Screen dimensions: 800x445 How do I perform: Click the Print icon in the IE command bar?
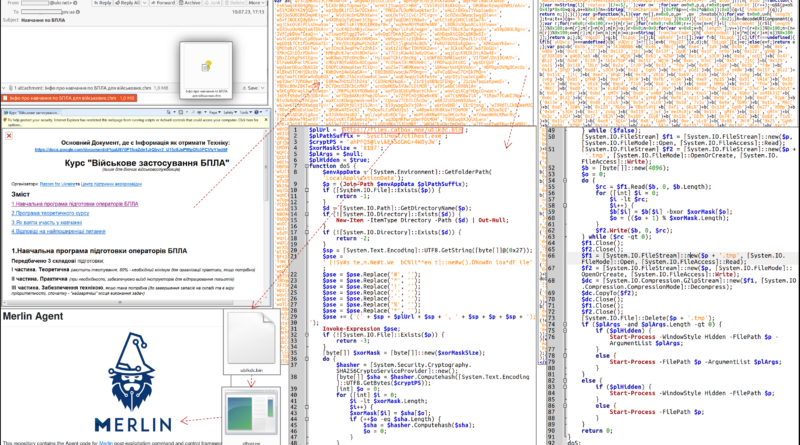pyautogui.click(x=199, y=112)
